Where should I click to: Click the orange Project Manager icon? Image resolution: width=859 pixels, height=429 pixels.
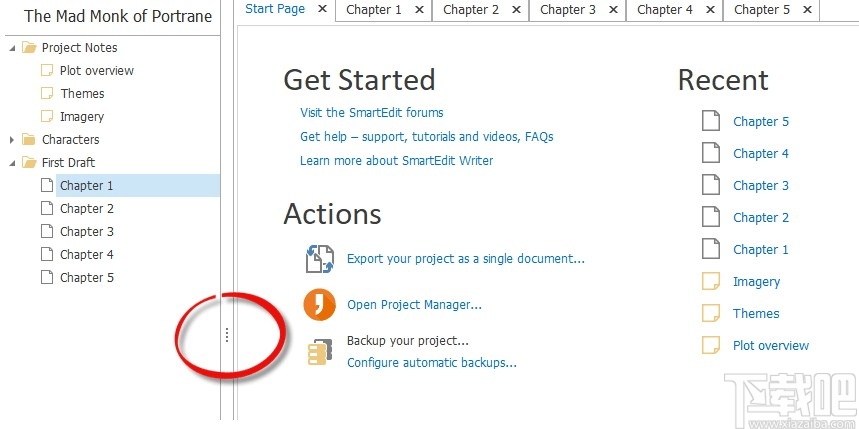click(319, 304)
